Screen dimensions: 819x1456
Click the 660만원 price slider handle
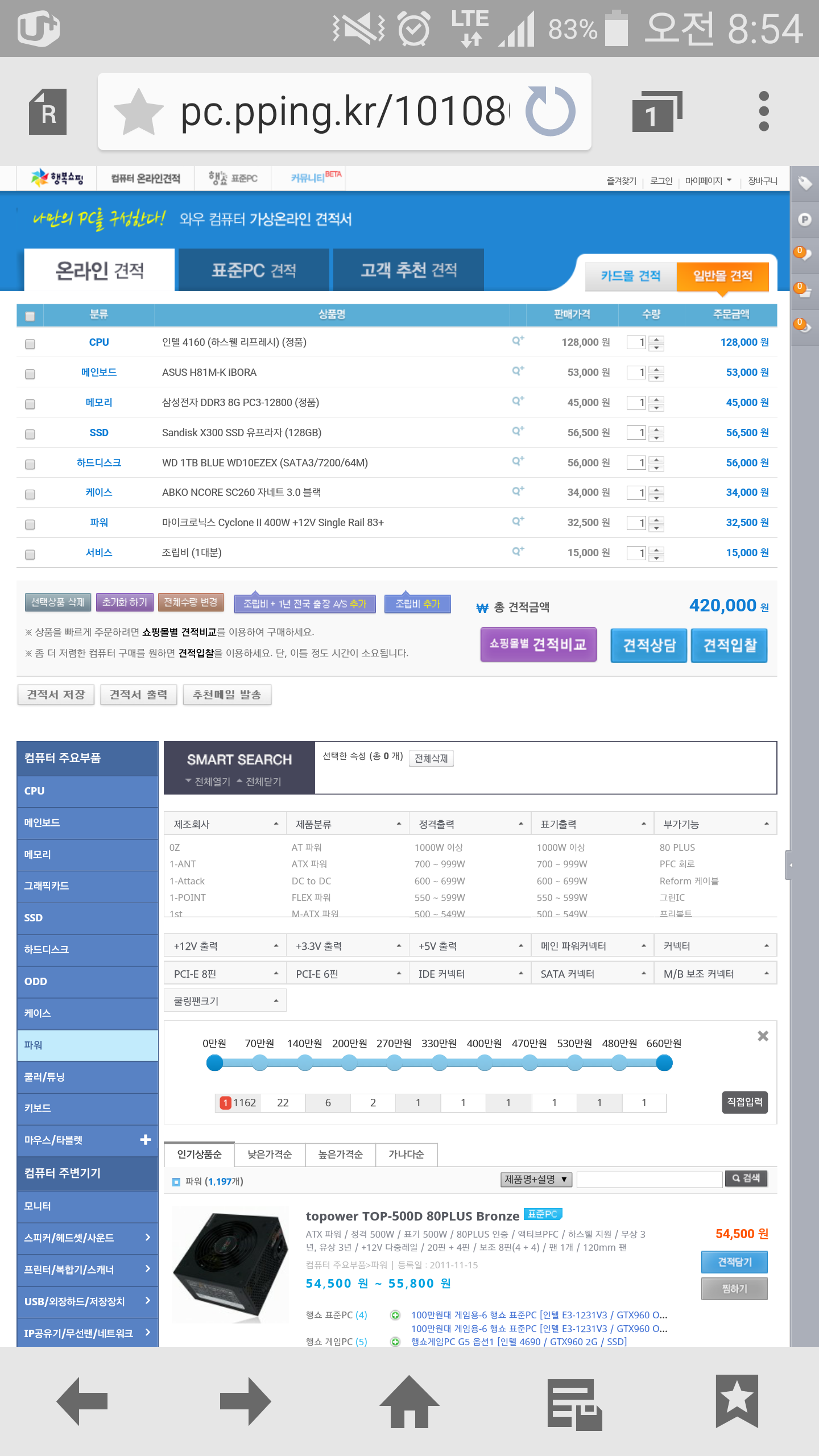[x=664, y=1062]
